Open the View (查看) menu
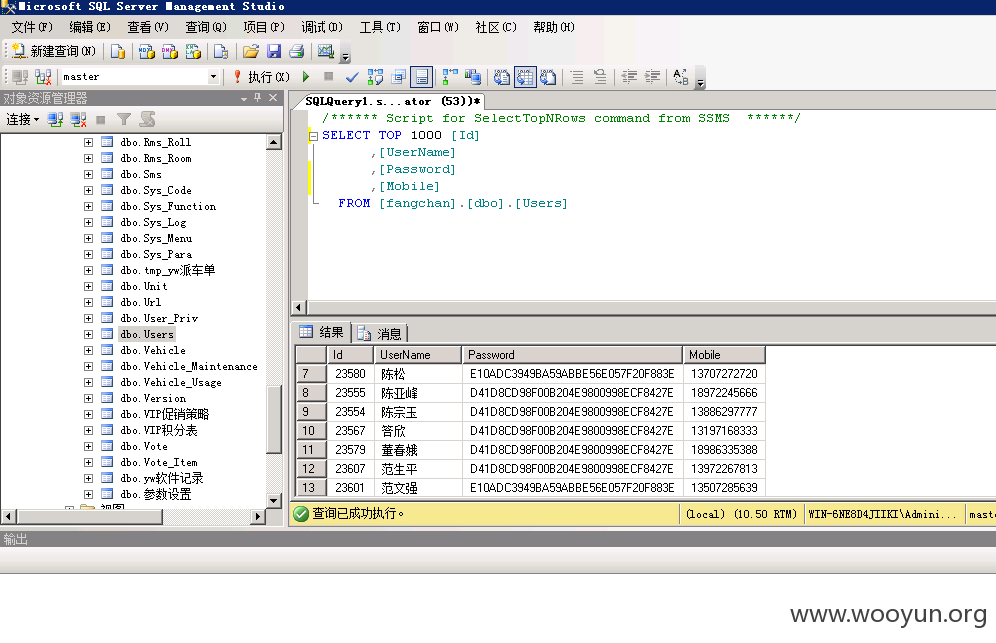This screenshot has height=643, width=996. (147, 27)
